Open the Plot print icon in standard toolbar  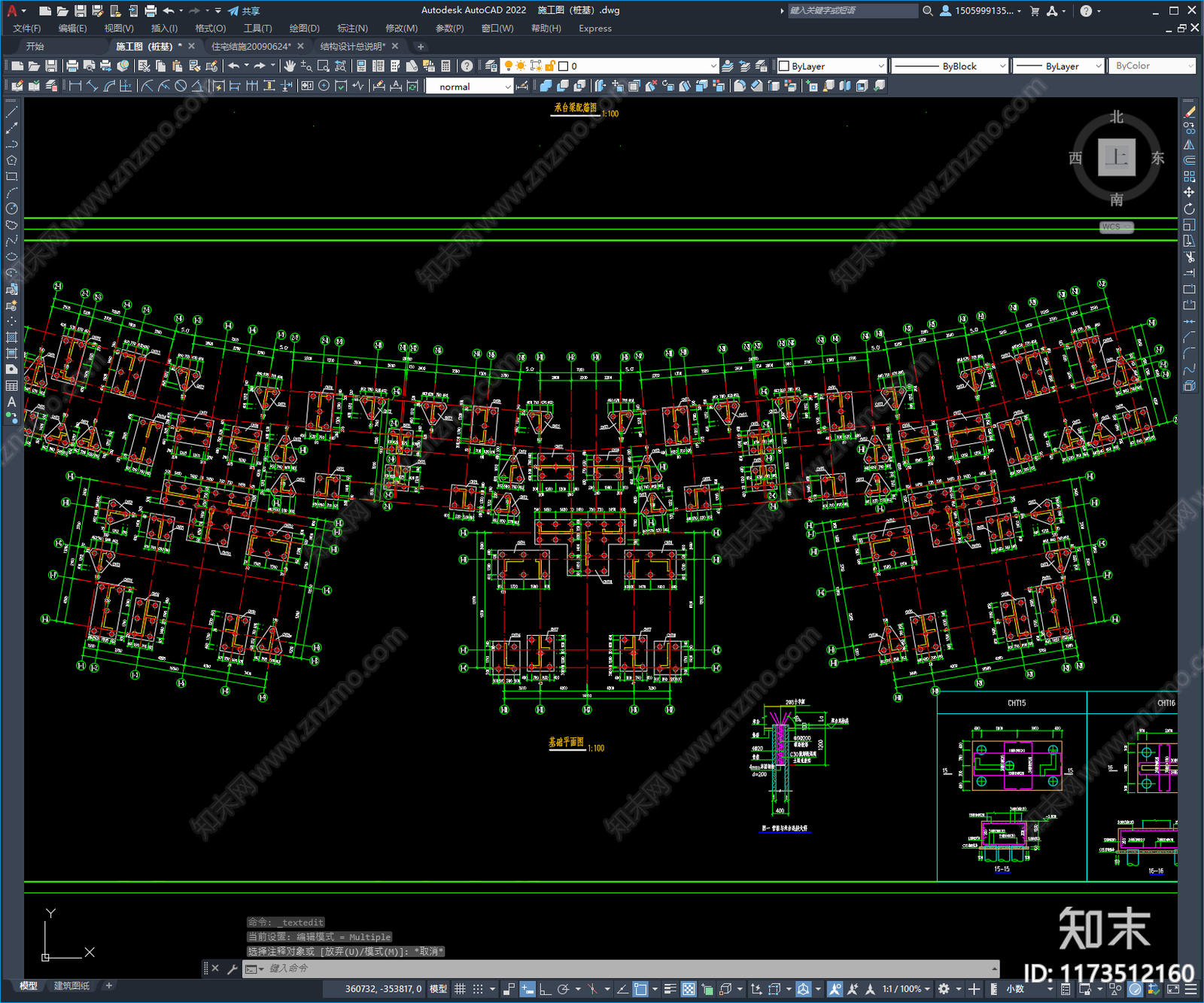tap(72, 66)
